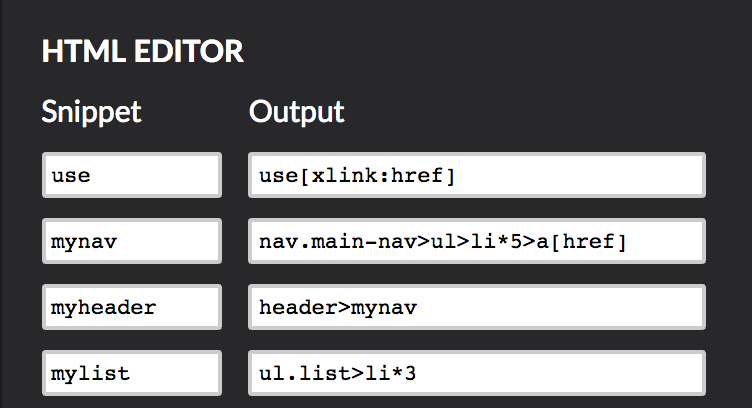Place cursor in first row's output box
The image size is (752, 408).
click(x=477, y=175)
